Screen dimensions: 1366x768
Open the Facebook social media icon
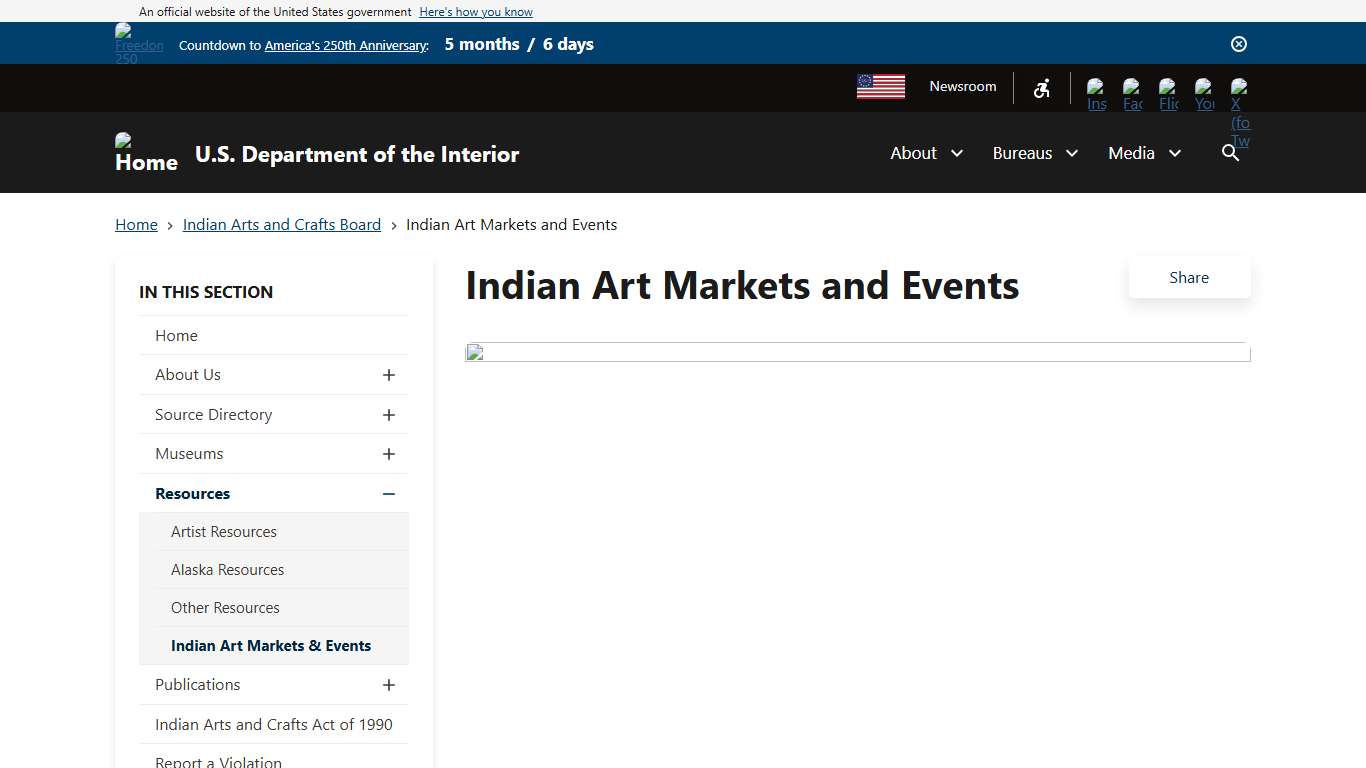point(1132,93)
